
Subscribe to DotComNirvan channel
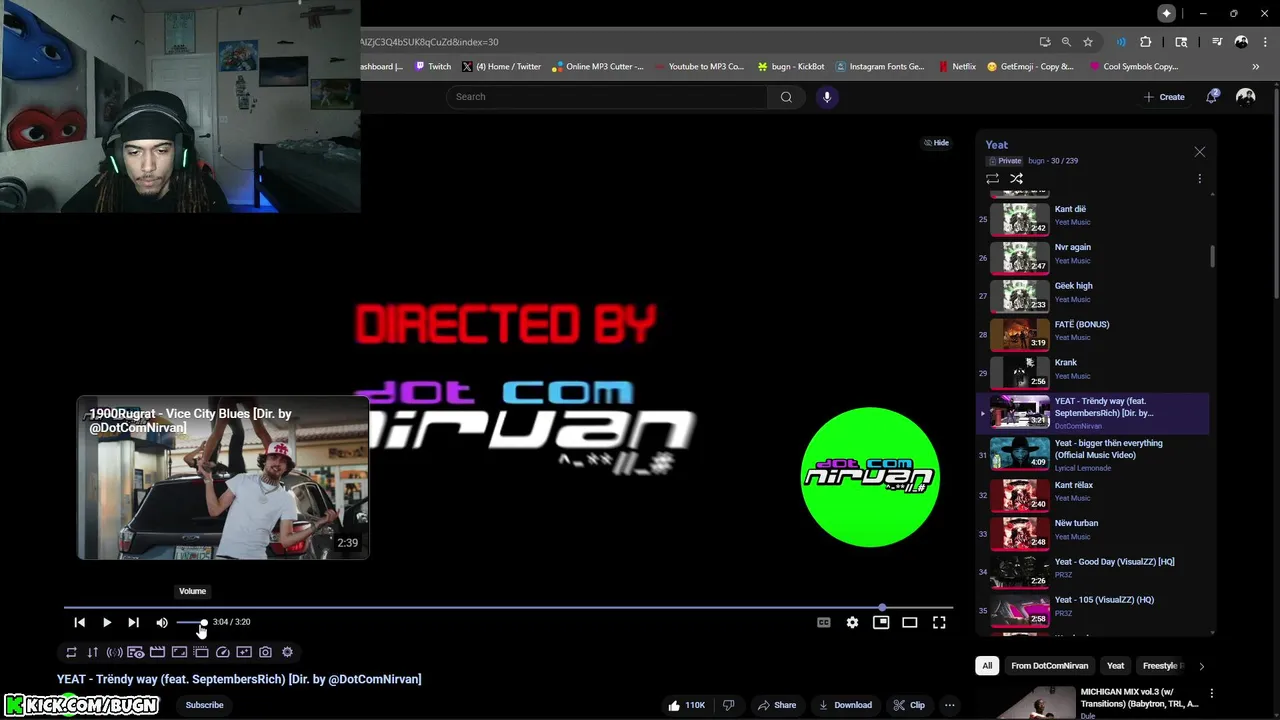[x=204, y=705]
